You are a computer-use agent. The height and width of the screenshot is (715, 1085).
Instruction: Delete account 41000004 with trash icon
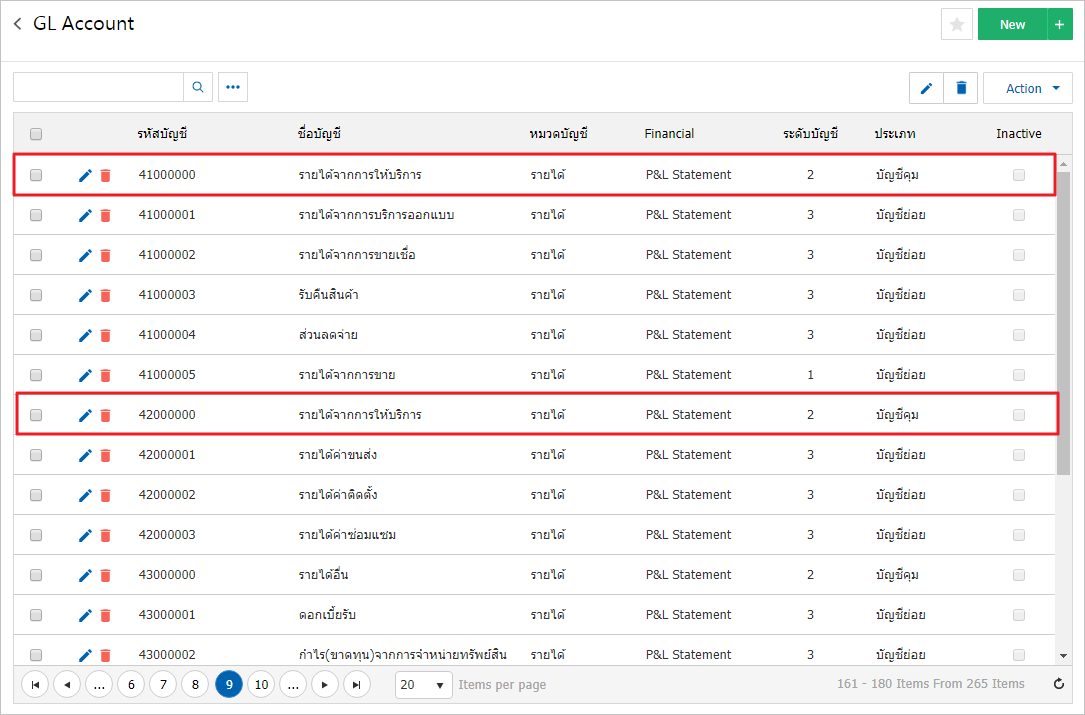pos(105,335)
